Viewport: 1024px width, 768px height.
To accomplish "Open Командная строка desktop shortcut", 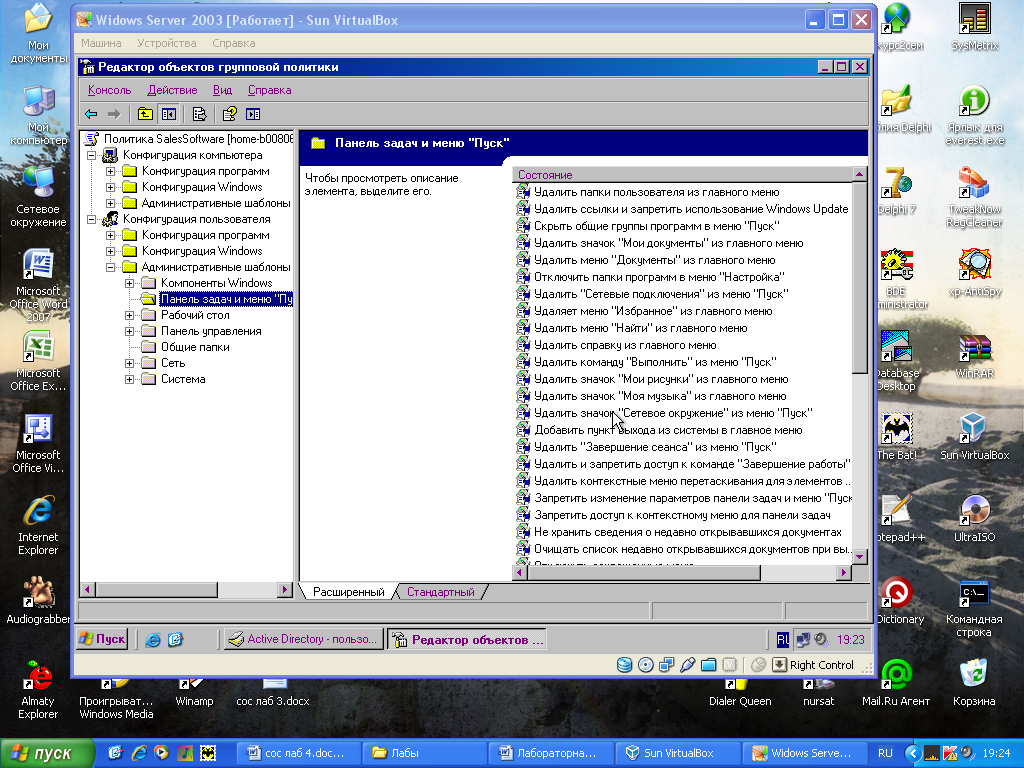I will tap(974, 608).
